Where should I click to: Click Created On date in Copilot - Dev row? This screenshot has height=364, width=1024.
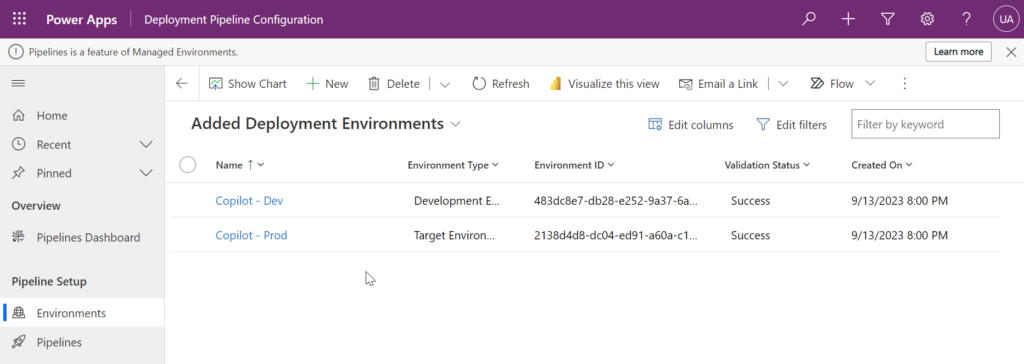(900, 201)
